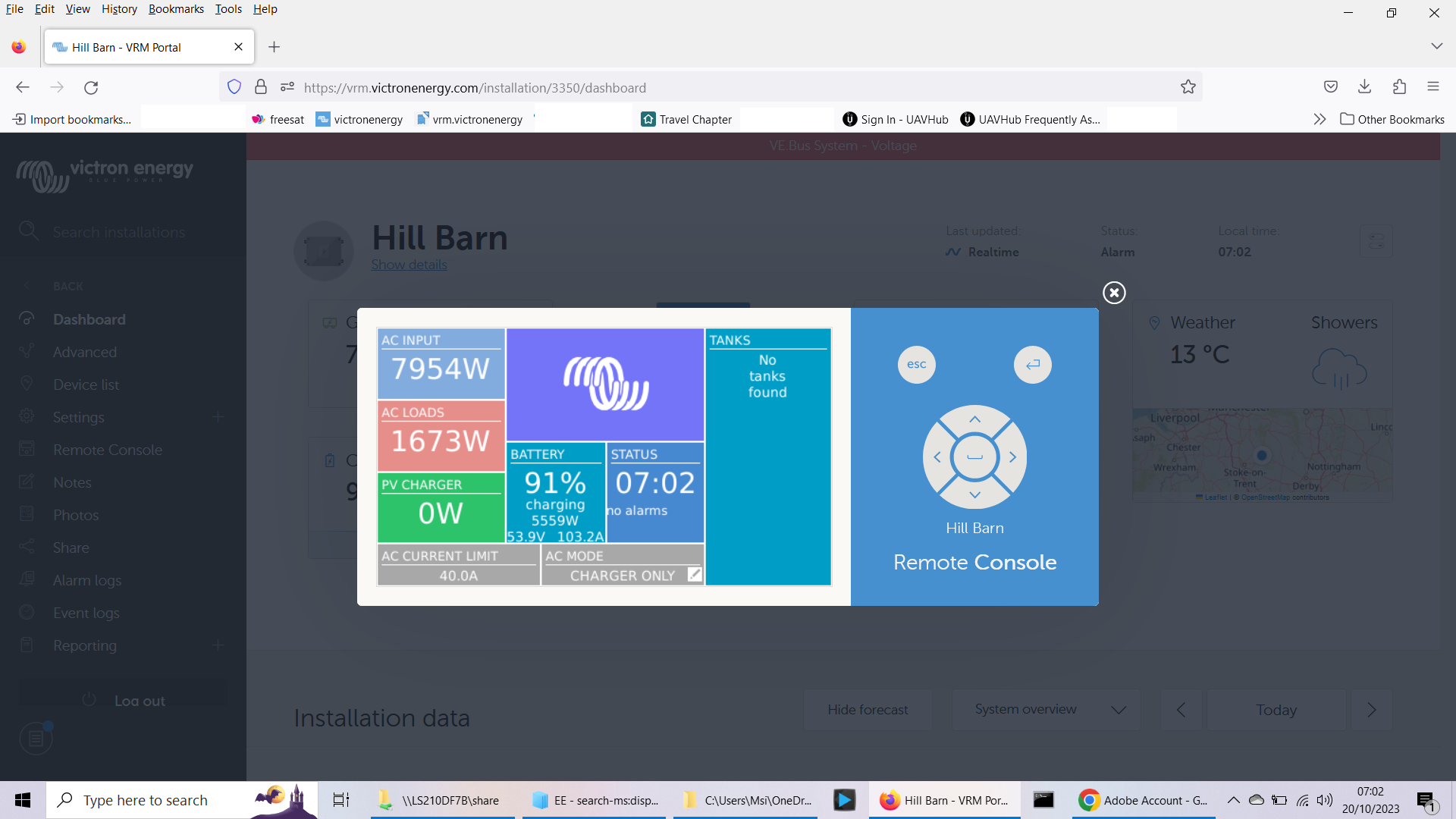Open the History menu
The height and width of the screenshot is (819, 1456).
[119, 9]
